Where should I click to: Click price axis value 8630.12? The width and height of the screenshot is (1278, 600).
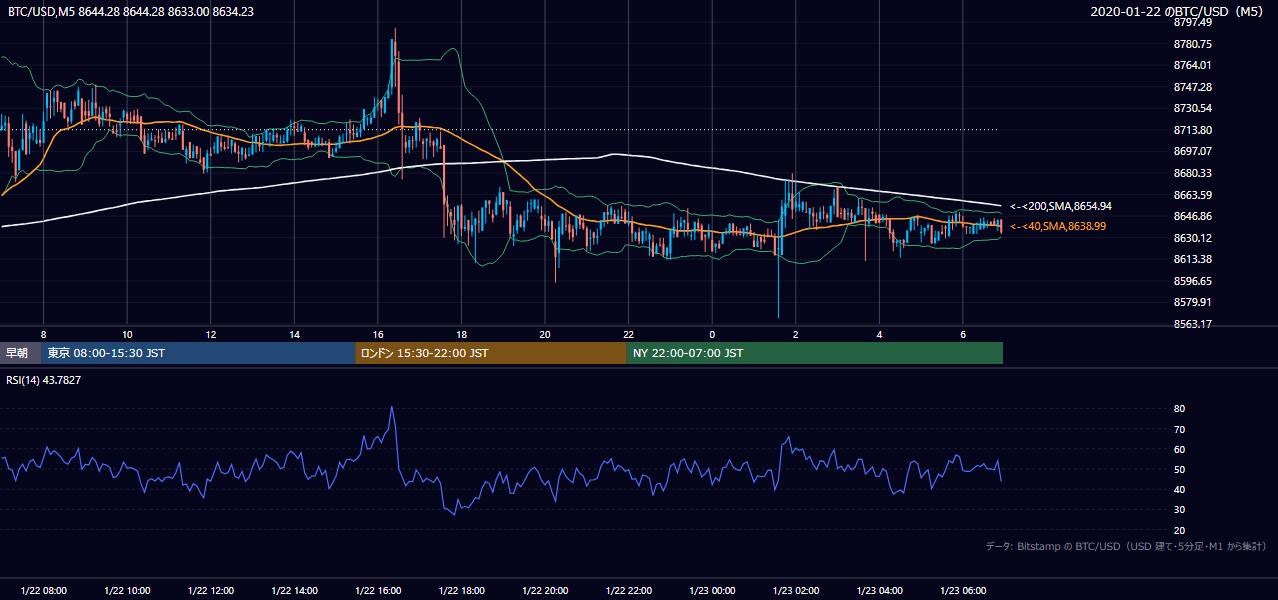pos(1193,238)
